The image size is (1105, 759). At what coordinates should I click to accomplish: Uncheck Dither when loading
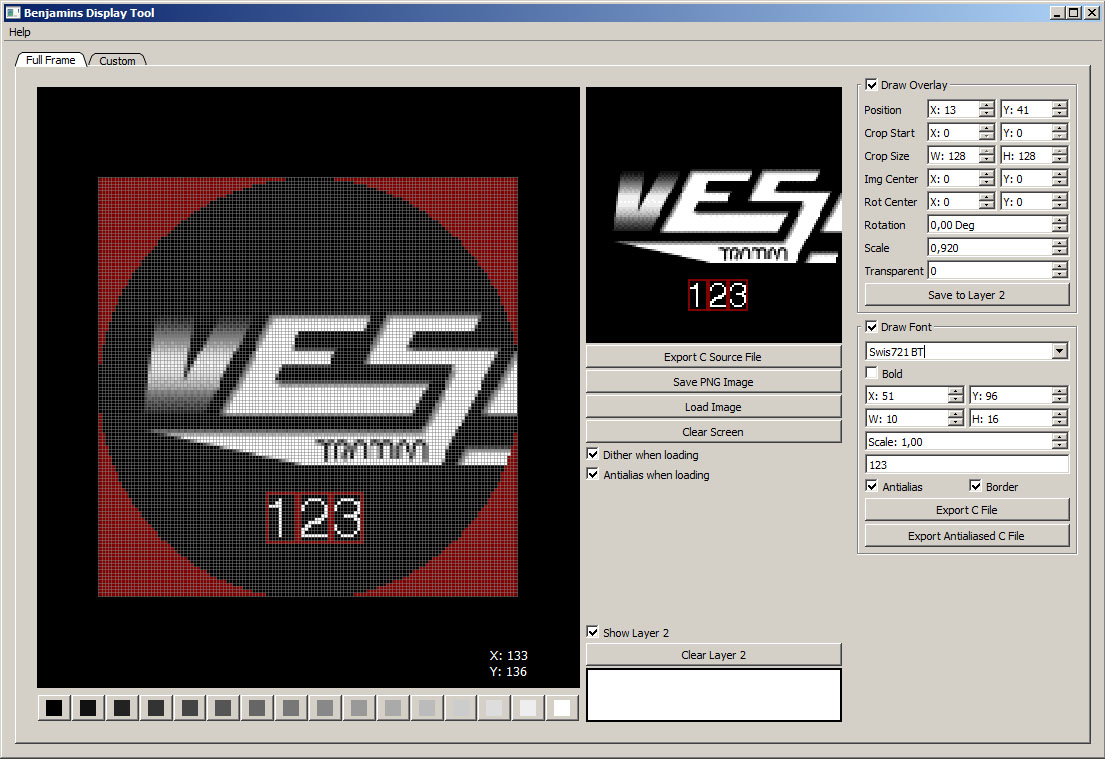(592, 453)
